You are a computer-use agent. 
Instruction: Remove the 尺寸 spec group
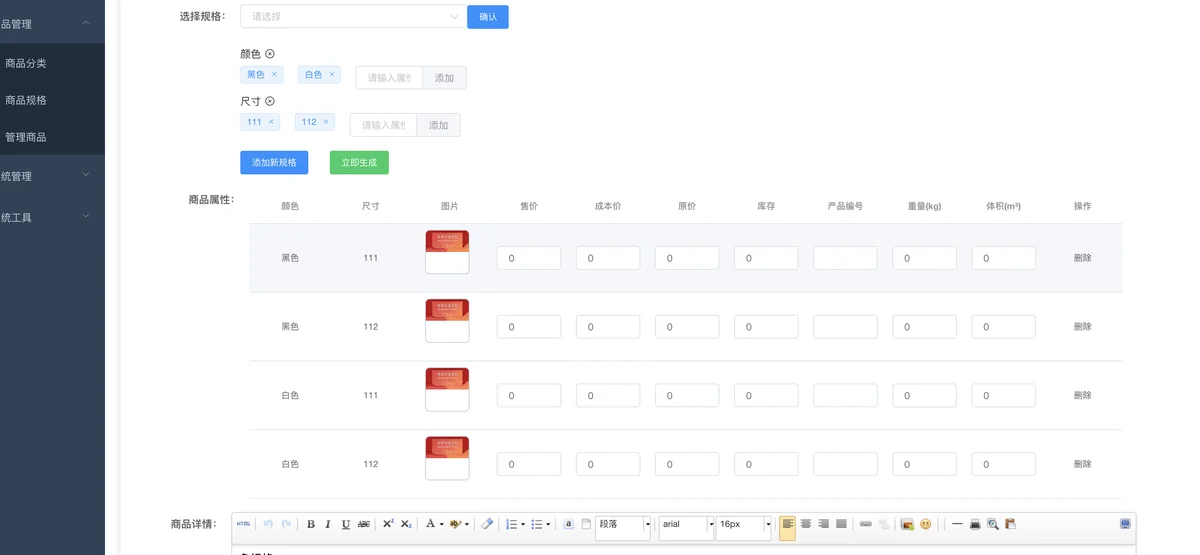270,101
